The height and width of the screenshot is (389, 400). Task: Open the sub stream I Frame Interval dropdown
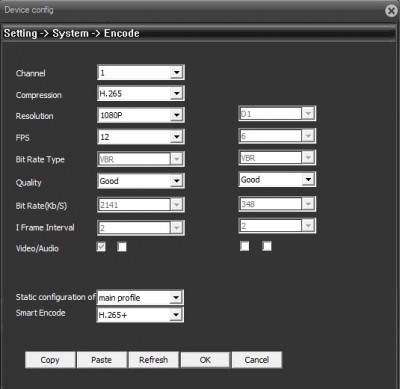[277, 226]
